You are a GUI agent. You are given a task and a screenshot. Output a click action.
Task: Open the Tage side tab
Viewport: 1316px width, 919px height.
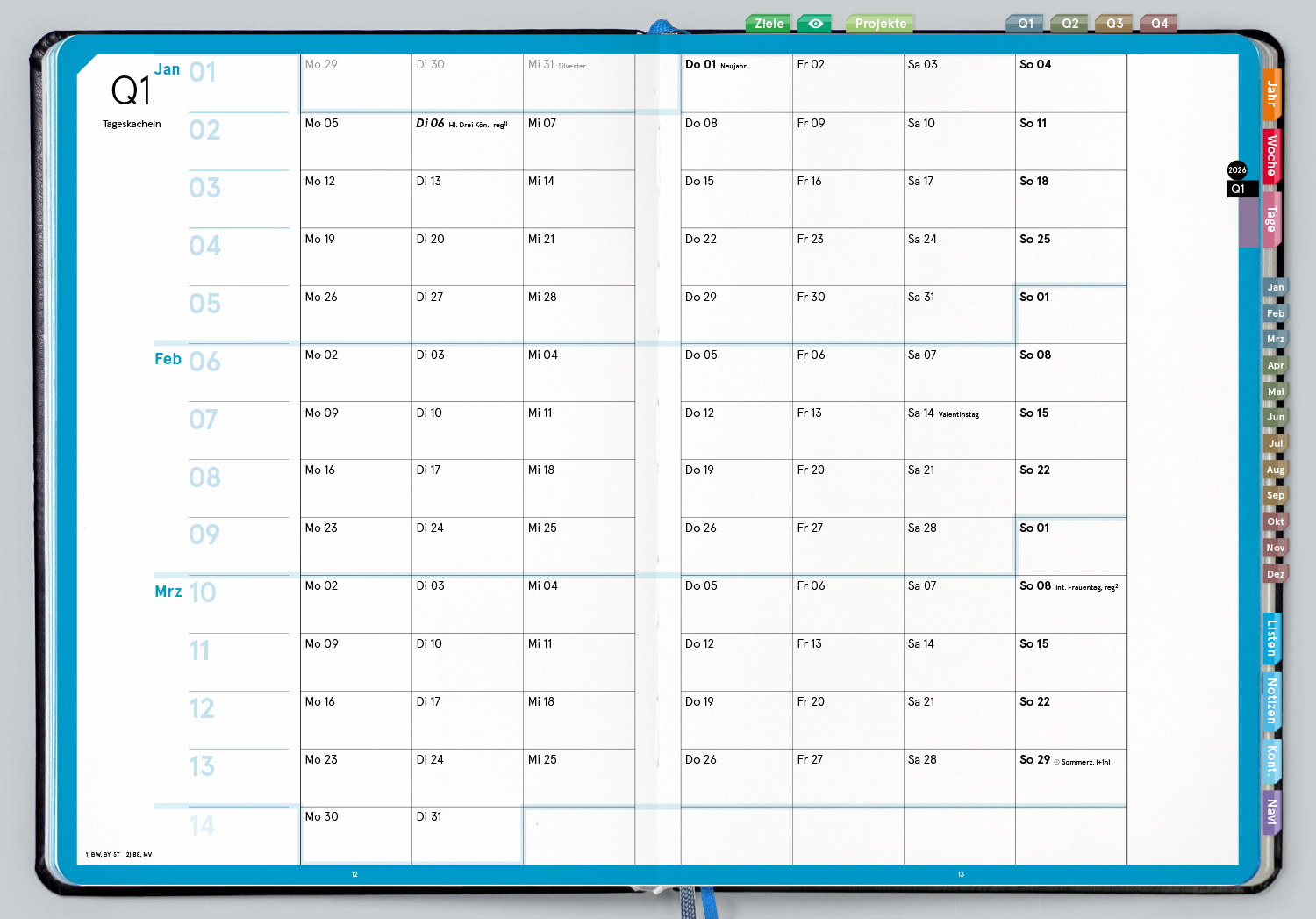point(1271,218)
